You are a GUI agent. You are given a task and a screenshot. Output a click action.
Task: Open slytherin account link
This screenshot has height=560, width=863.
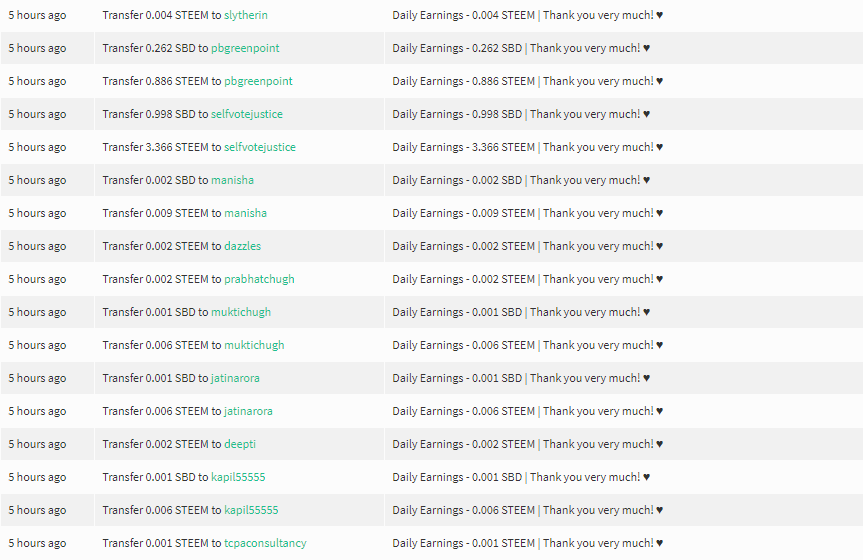coord(245,15)
